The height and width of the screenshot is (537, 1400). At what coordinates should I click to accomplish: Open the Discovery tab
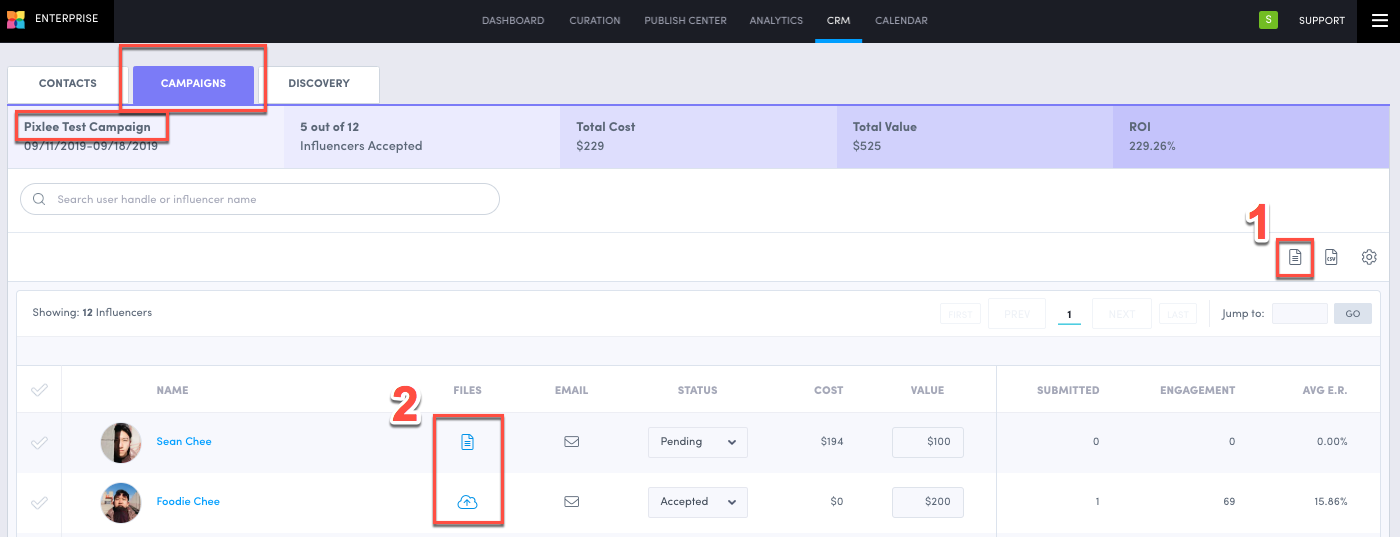click(319, 84)
